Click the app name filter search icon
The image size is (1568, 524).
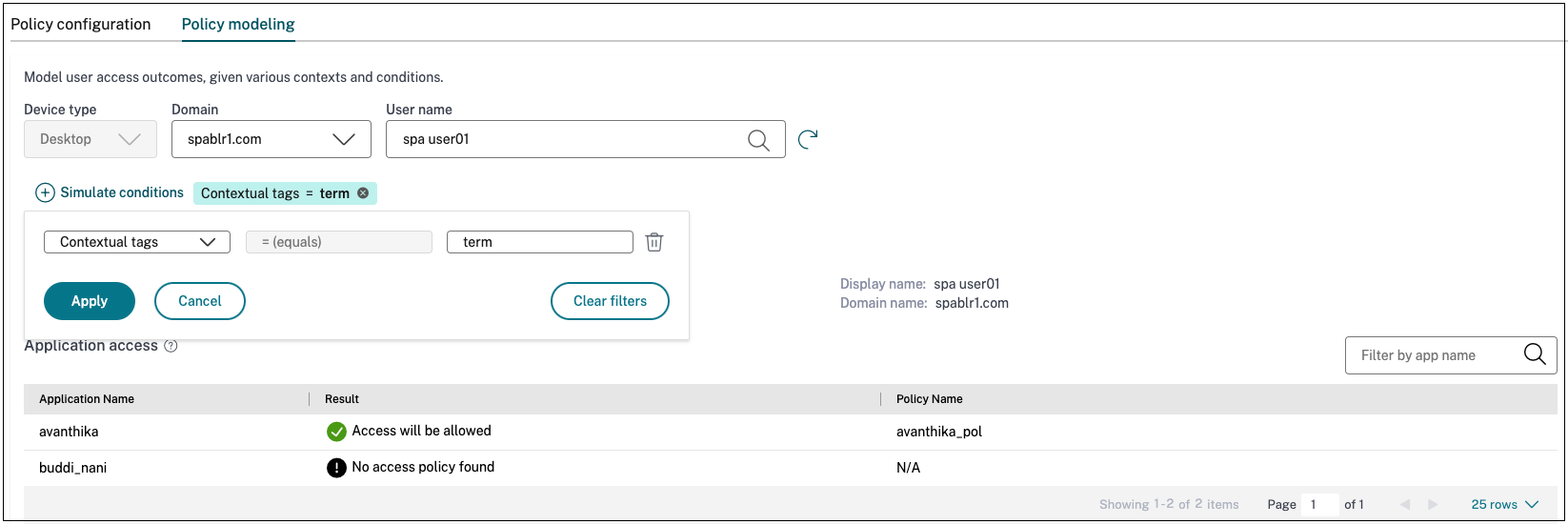(1534, 354)
